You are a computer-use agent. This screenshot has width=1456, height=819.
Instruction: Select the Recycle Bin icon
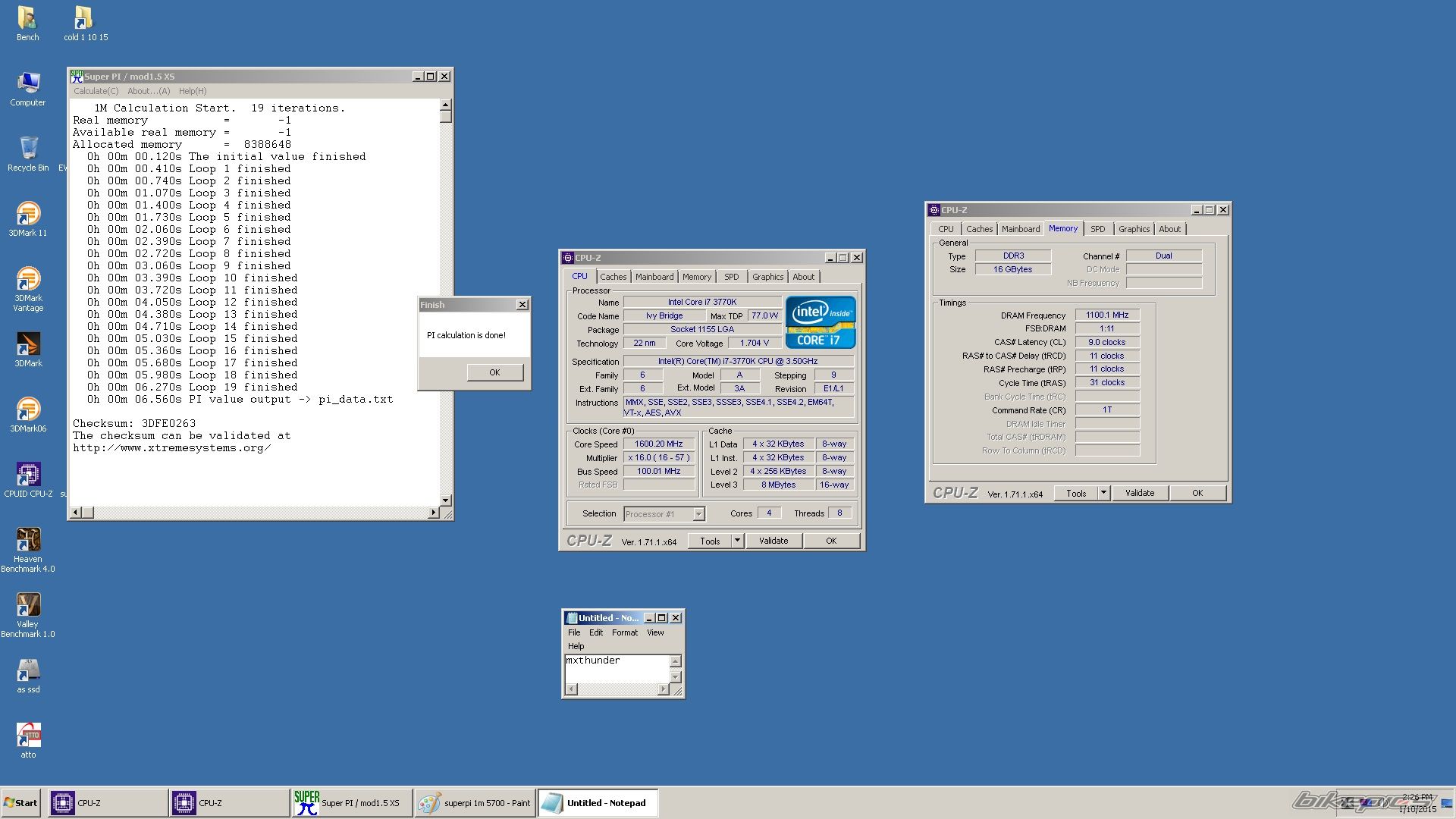coord(28,149)
